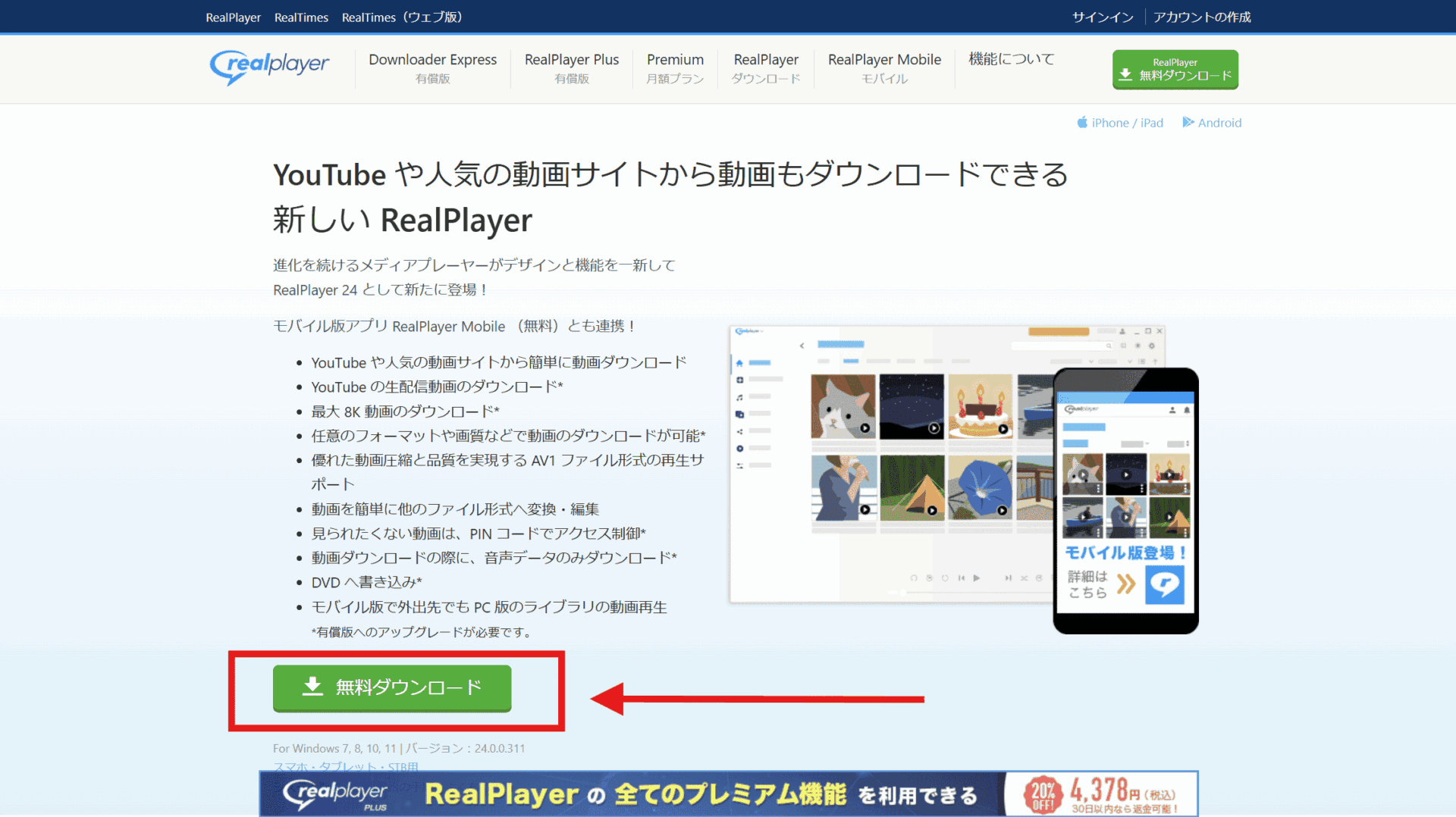Screen dimensions: 1456x817
Task: Expand the sort dropdown in the app toolbar
Action: (x=1090, y=362)
